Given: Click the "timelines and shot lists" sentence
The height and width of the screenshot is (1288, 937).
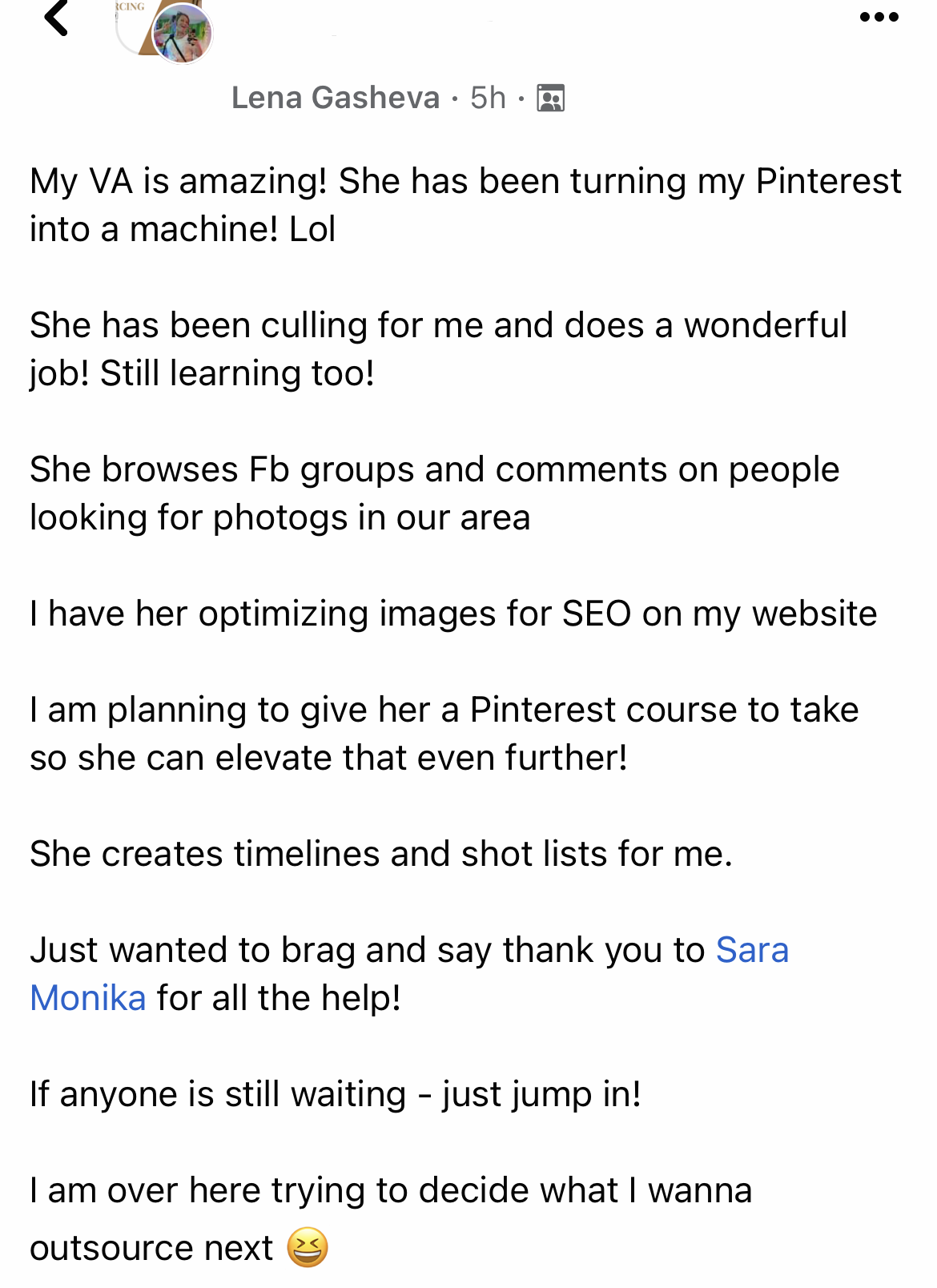Looking at the screenshot, I should click(x=381, y=854).
